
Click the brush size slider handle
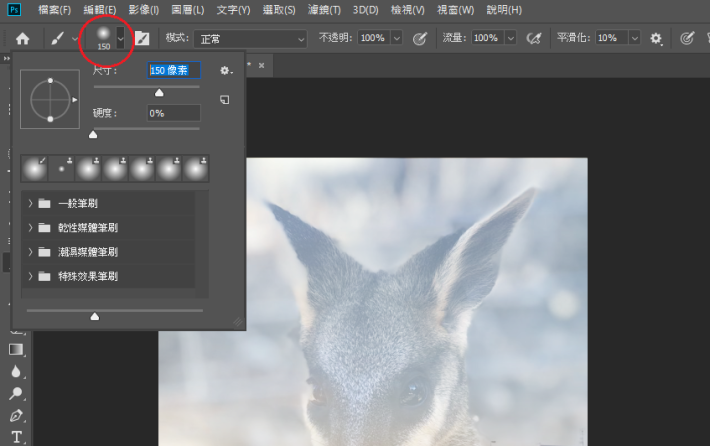coord(159,93)
